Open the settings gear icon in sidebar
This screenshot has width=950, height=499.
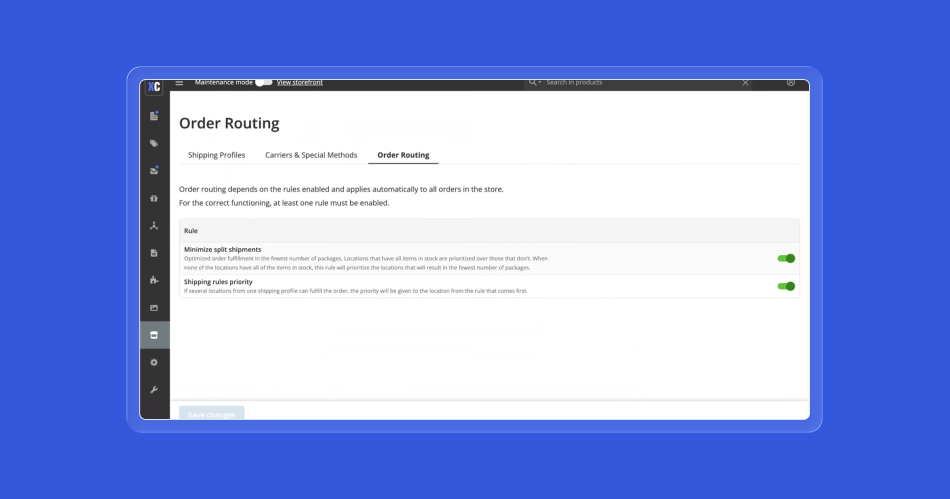154,362
